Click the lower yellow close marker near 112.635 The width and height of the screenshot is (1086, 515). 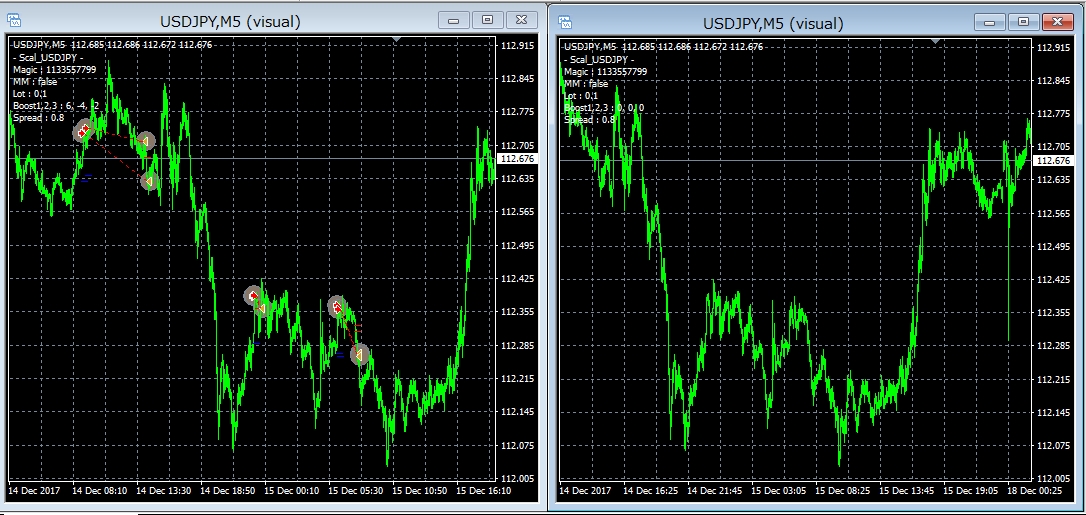pos(148,181)
